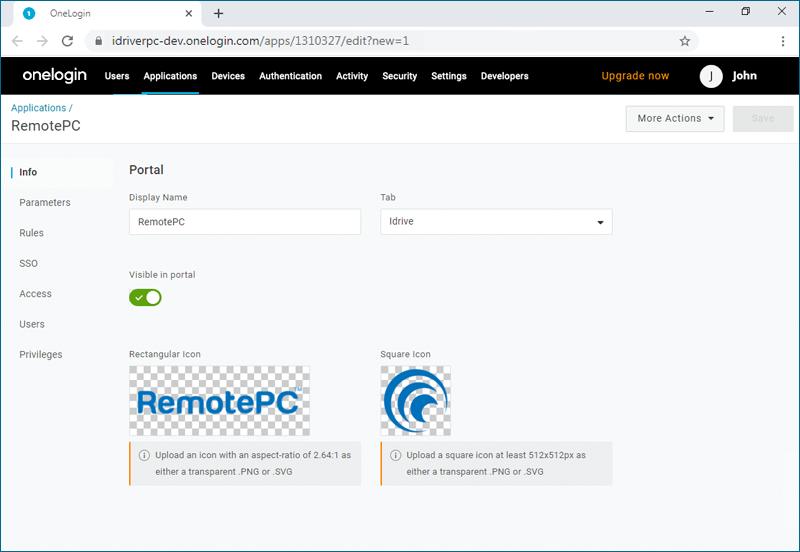Click the Save button
The height and width of the screenshot is (552, 800).
pos(762,118)
